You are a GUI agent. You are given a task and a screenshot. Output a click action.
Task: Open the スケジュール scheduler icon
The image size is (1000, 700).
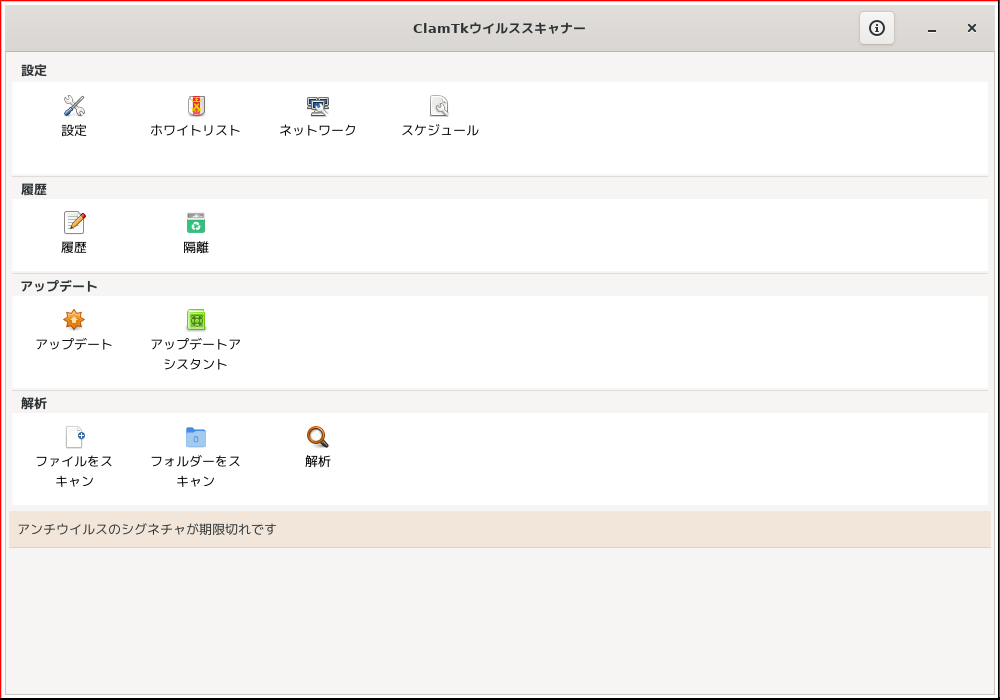pyautogui.click(x=439, y=106)
